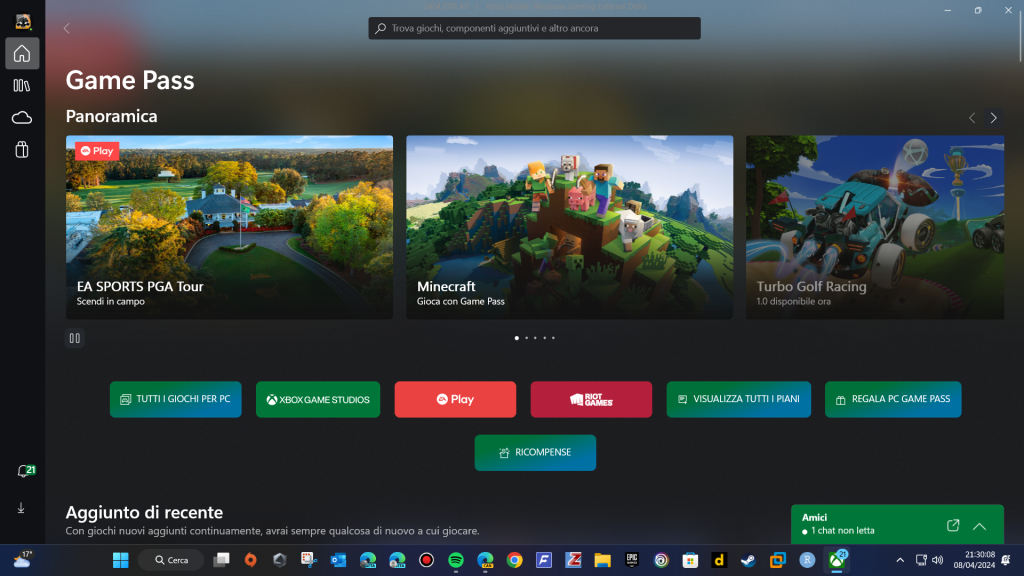Viewport: 1024px width, 576px height.
Task: Open the downloads queue icon
Action: (21, 508)
